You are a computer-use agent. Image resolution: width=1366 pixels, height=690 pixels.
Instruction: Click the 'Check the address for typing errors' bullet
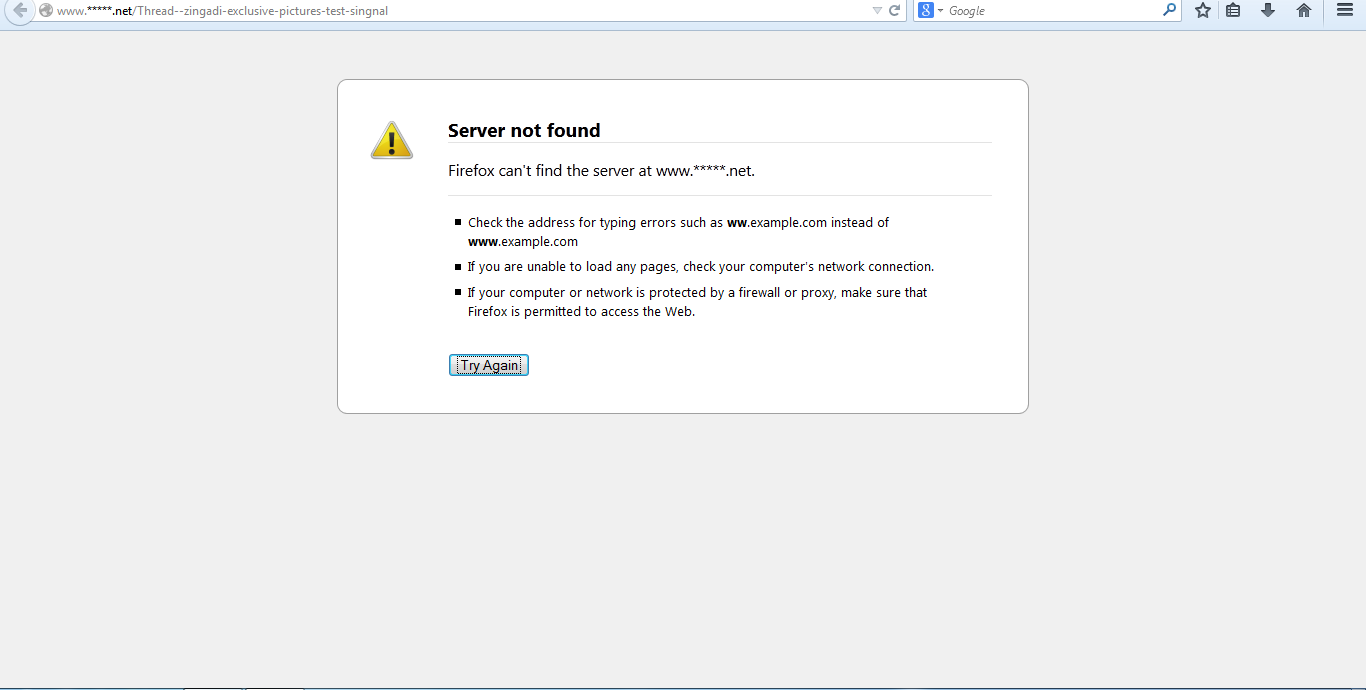678,232
